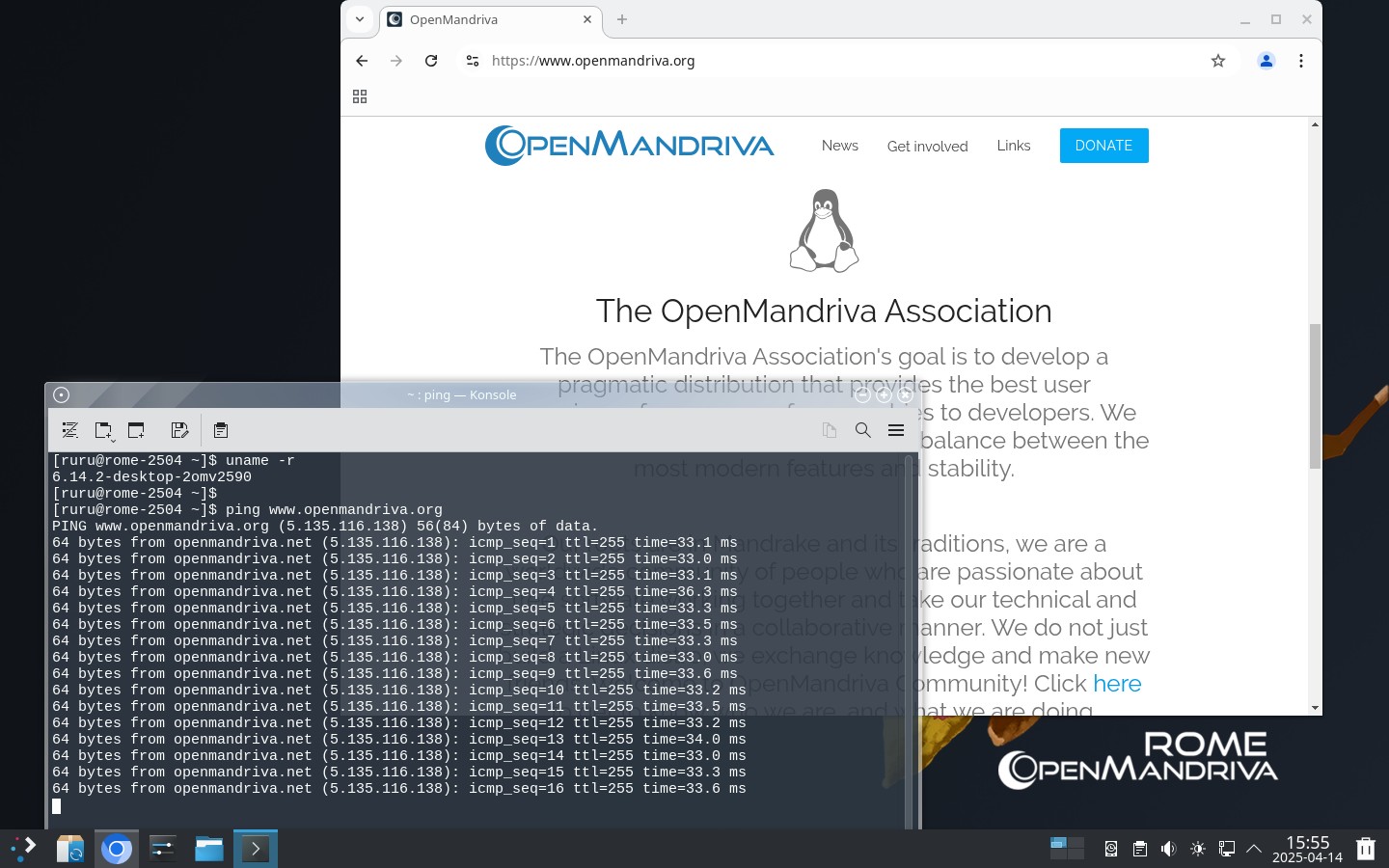Open the Links menu item
Image resolution: width=1389 pixels, height=868 pixels.
click(1014, 146)
